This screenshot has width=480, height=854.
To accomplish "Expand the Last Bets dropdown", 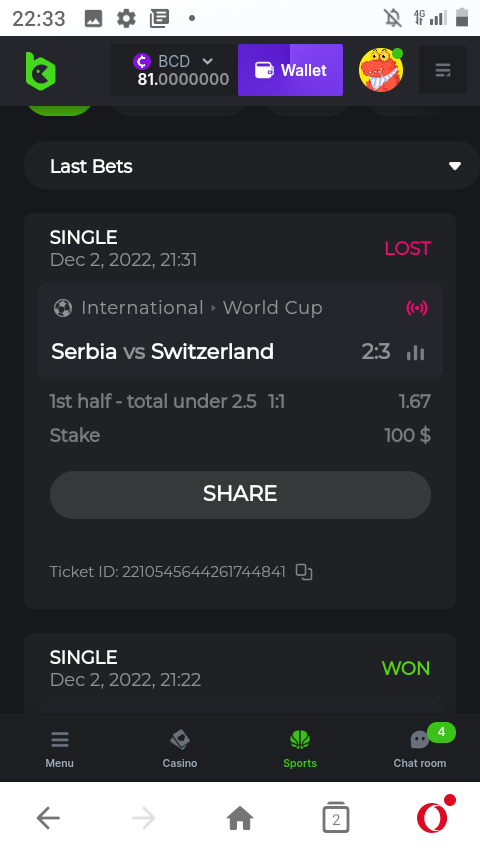I will click(252, 166).
